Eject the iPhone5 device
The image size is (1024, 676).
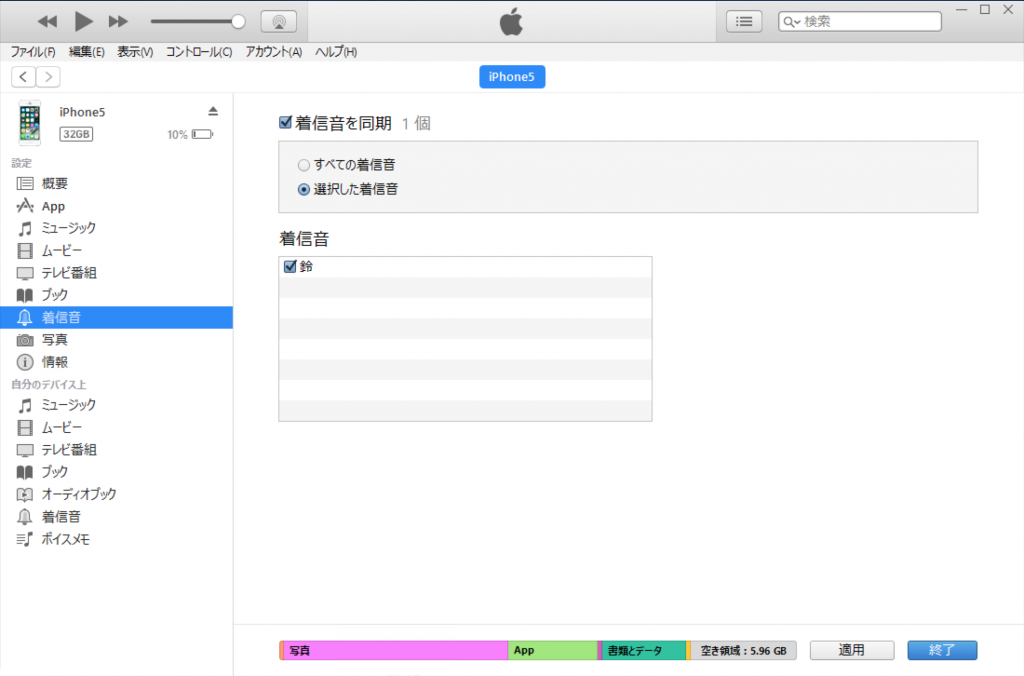coord(213,112)
